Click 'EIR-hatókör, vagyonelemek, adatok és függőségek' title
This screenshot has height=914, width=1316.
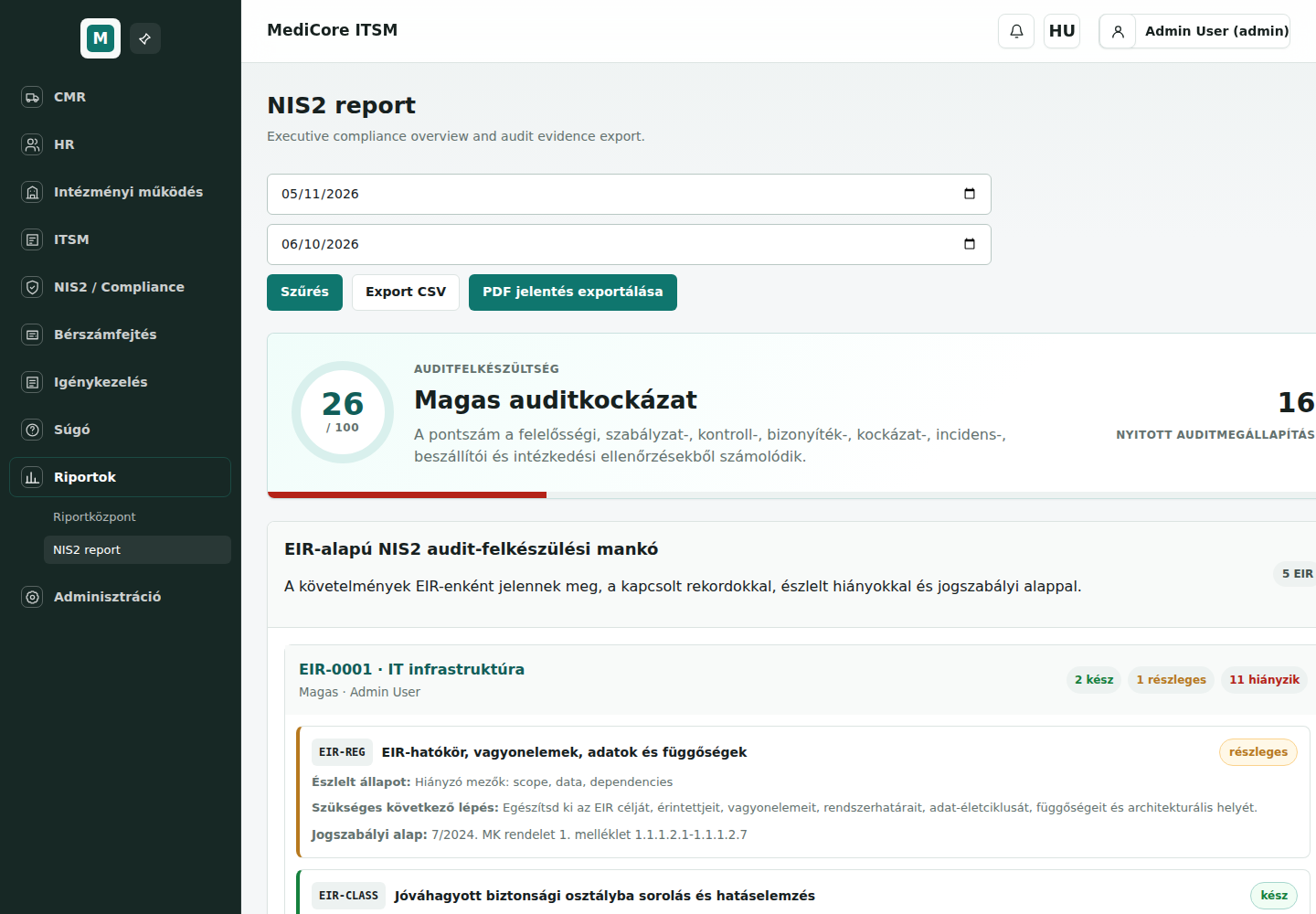point(564,752)
